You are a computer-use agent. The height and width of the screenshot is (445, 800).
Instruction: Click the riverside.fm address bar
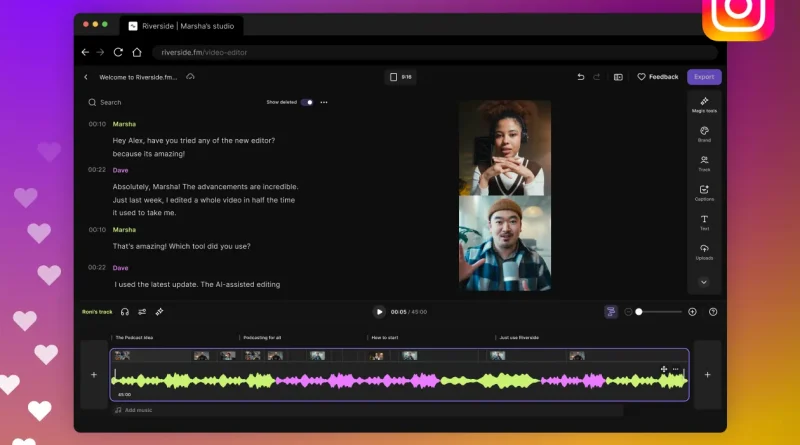[435, 53]
